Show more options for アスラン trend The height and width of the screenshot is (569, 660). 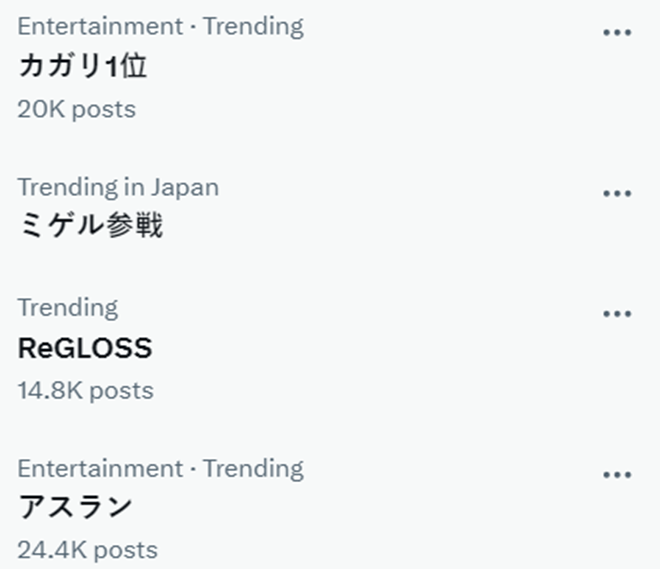[617, 474]
